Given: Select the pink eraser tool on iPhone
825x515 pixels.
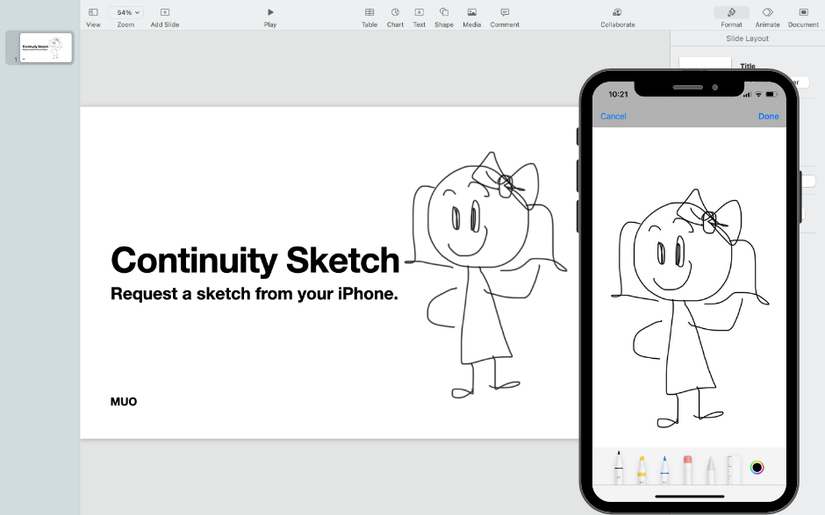Looking at the screenshot, I should [688, 468].
